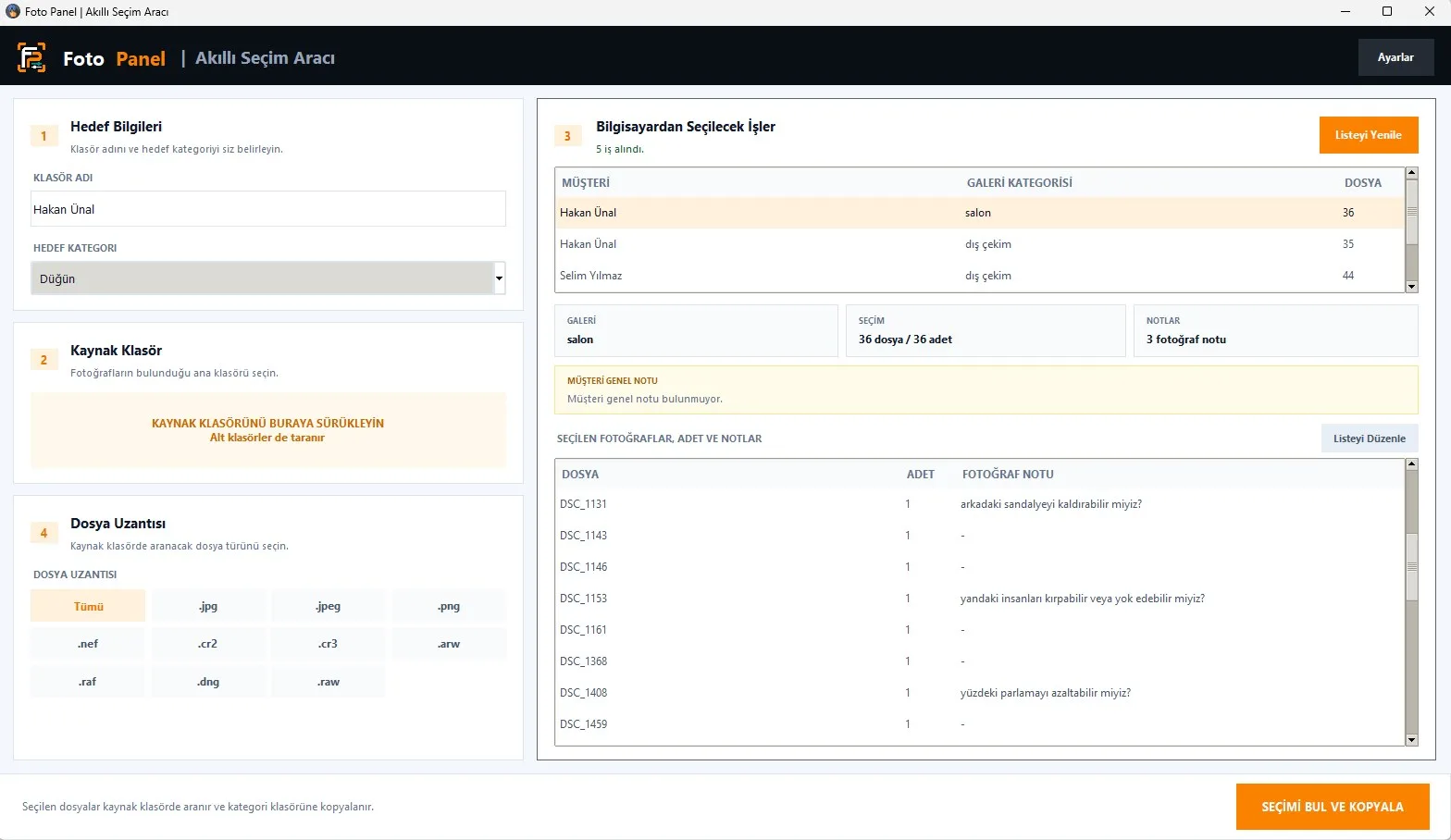Select the Tümü file extension option
Screen dimensions: 1451x840
88,606
